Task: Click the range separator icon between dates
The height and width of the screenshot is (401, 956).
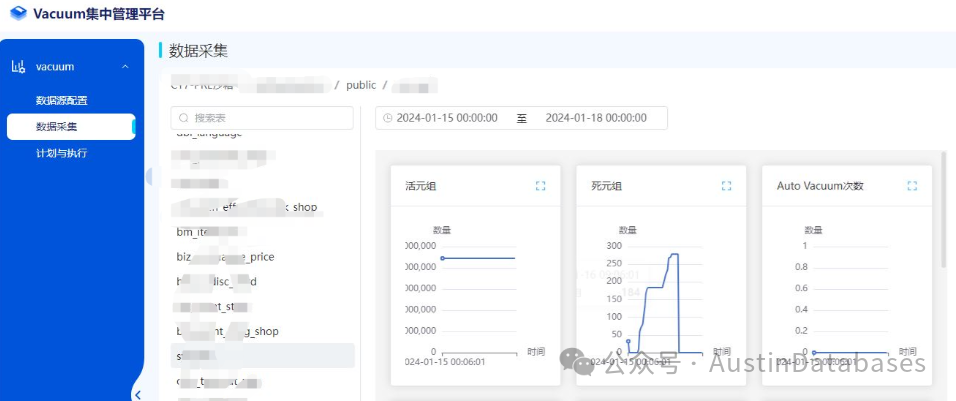Action: [521, 118]
